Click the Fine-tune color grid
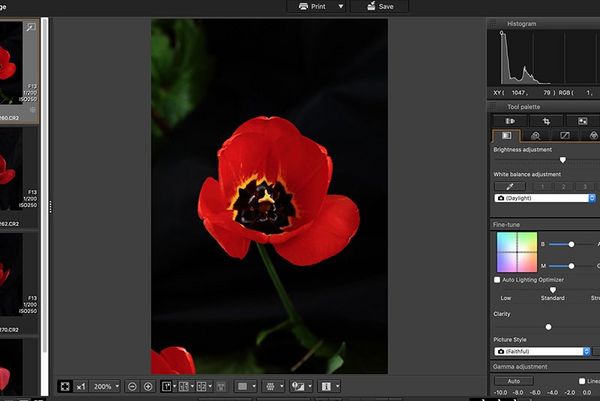Screen dimensions: 600x401 click(517, 252)
